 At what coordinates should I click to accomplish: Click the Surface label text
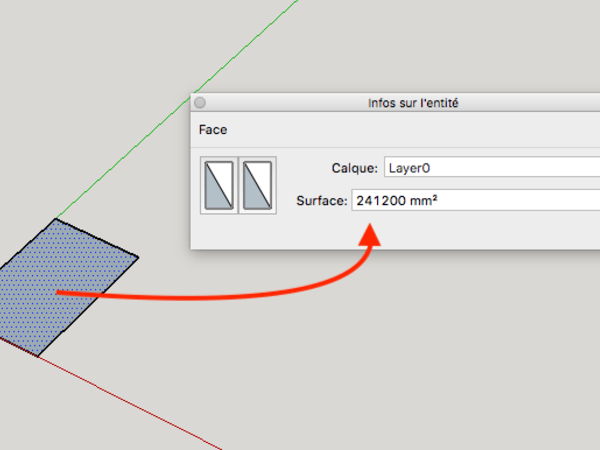[x=321, y=201]
